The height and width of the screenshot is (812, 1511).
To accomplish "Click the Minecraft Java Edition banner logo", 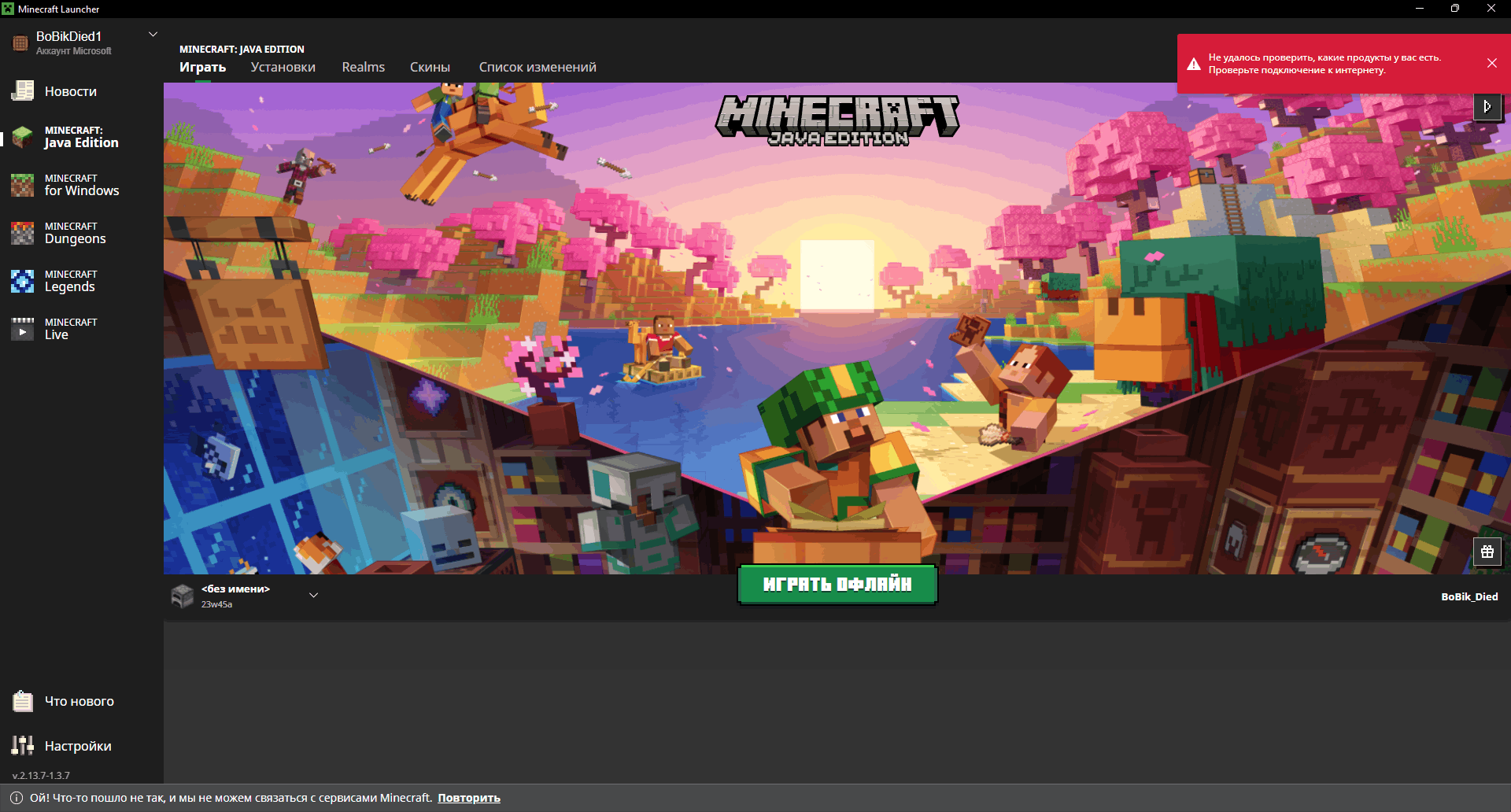I will tap(837, 120).
